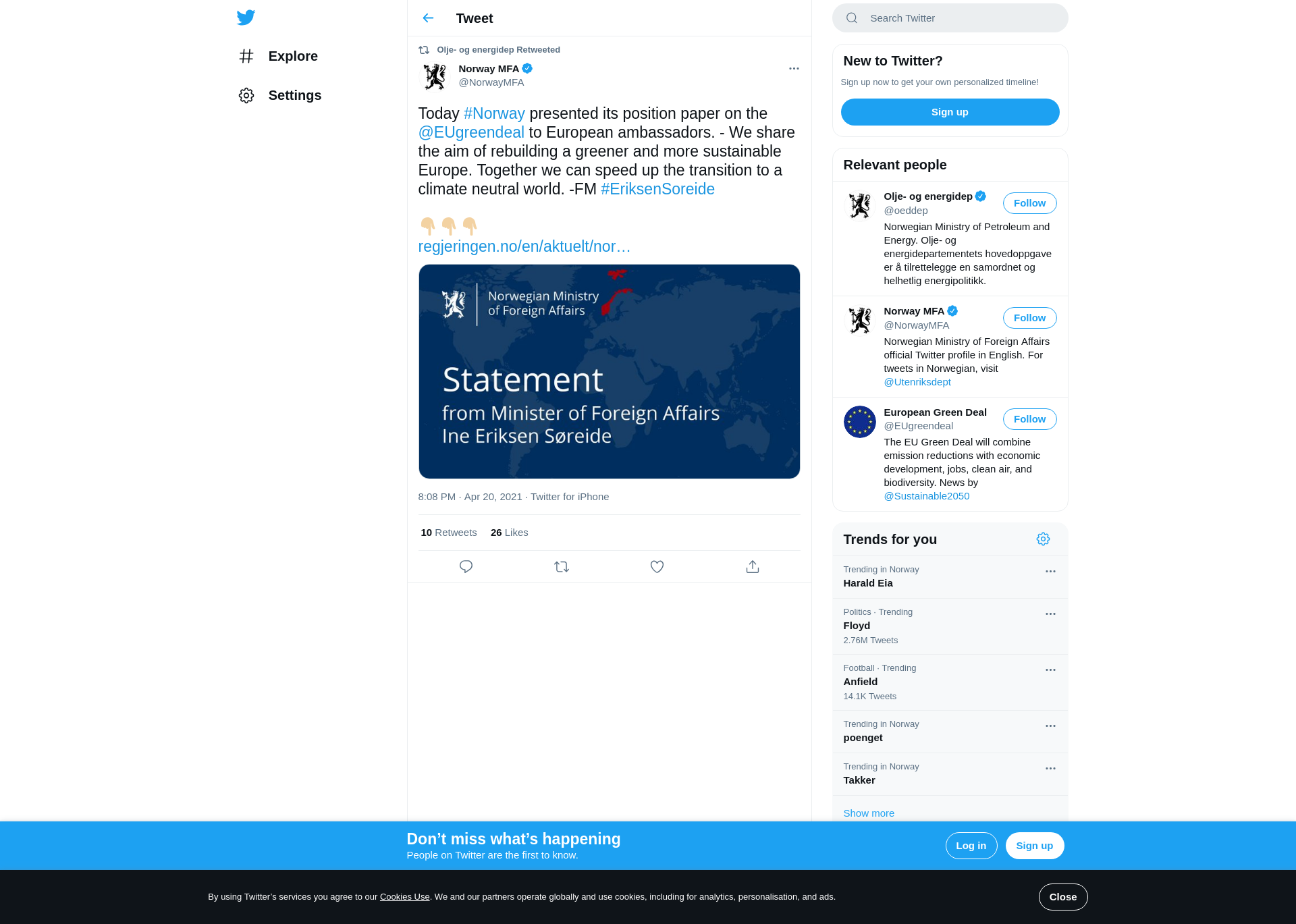
Task: Follow Olje- og energidep
Action: point(1029,203)
